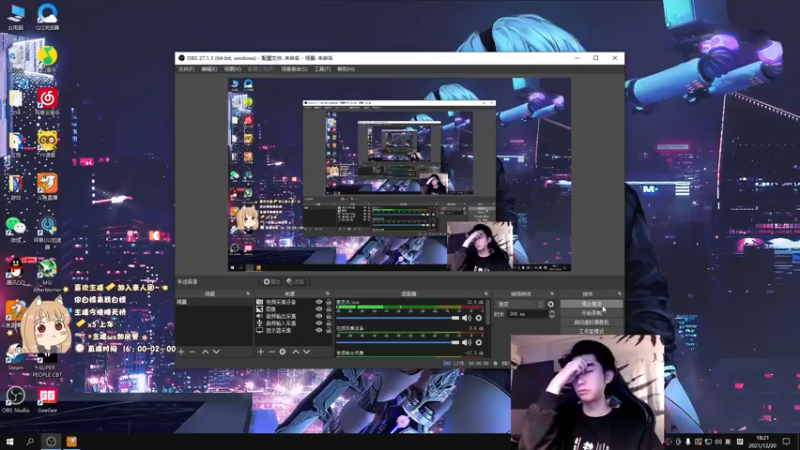Screen dimensions: 800x450
Task: Open the Steam desktop icon
Action: 15,357
